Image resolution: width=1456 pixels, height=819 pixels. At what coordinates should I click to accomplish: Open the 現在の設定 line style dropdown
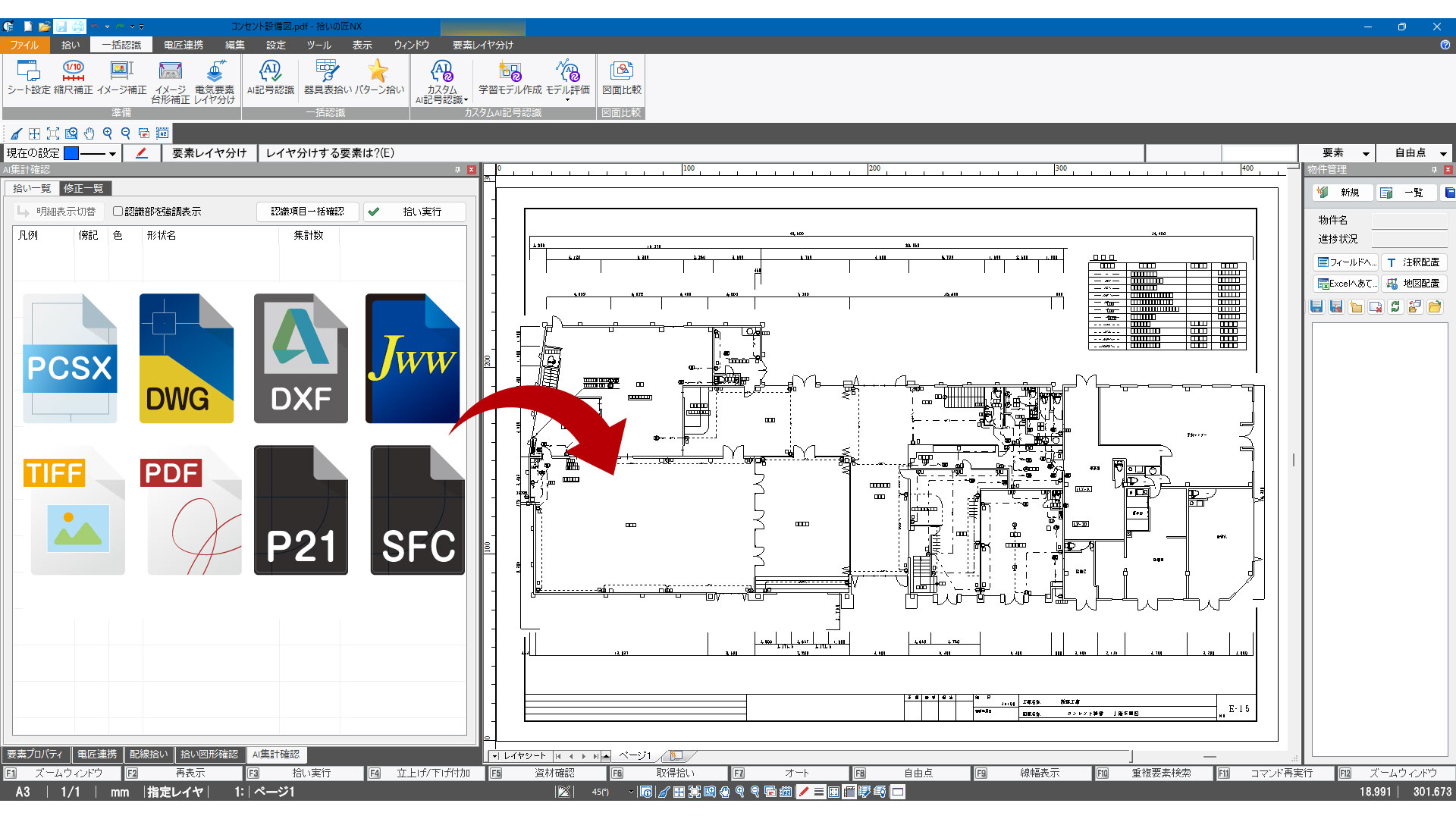point(112,153)
